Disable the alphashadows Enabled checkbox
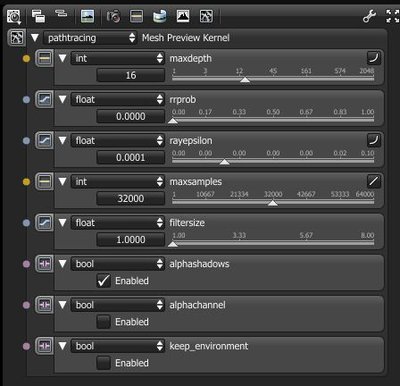Screen dimensions: 400x386 tap(103, 281)
